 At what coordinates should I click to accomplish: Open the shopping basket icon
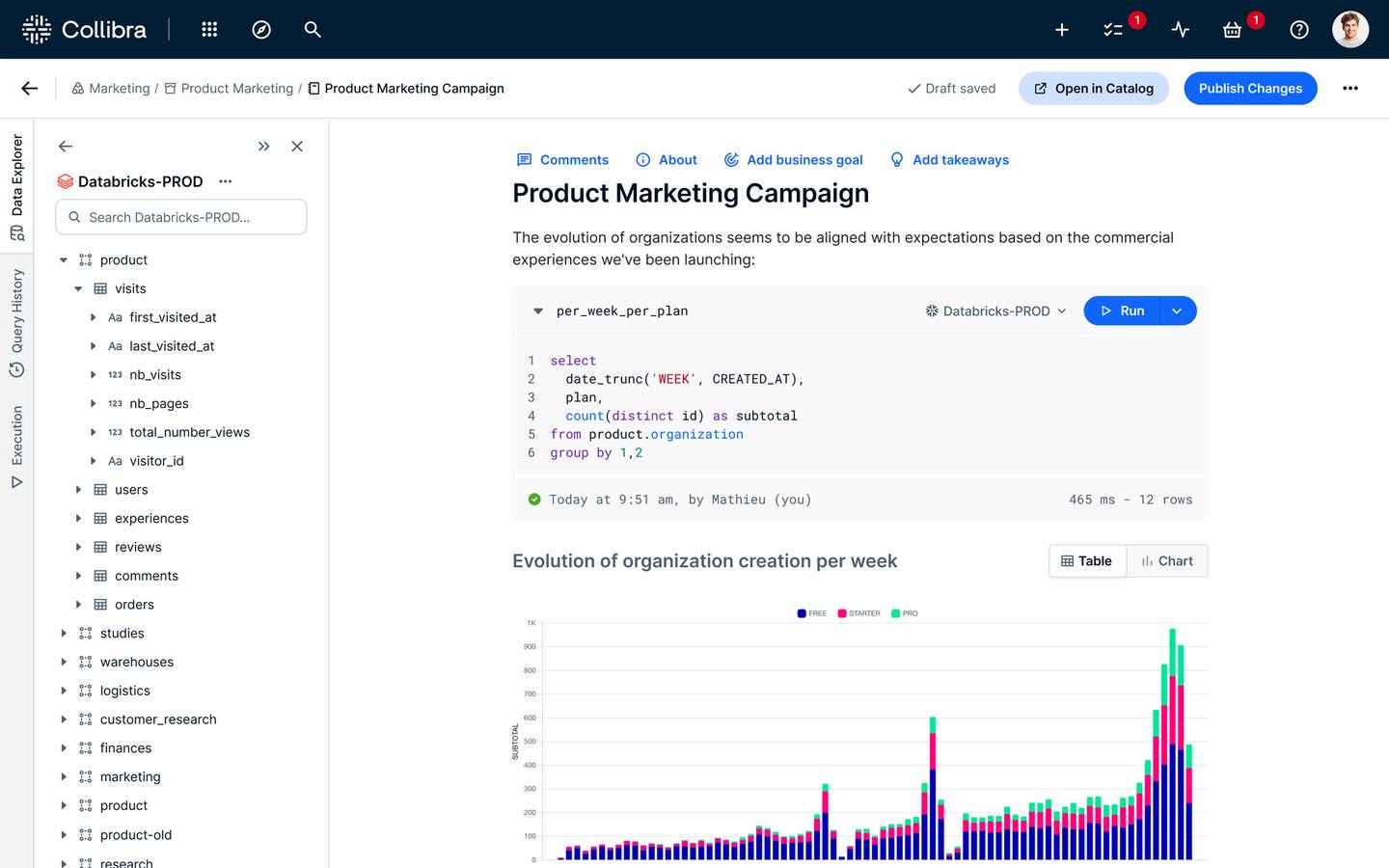[x=1232, y=30]
